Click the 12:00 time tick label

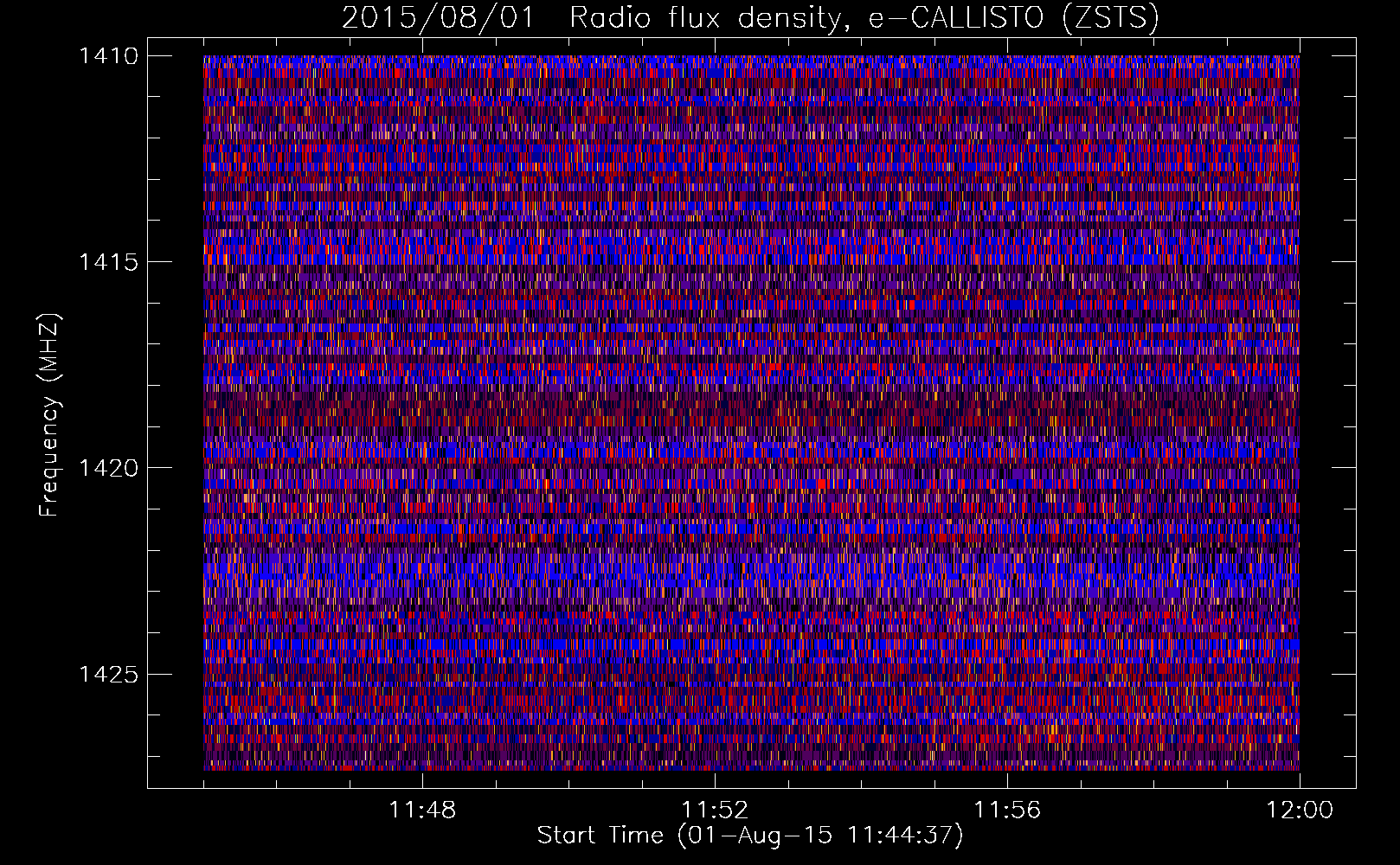point(1300,811)
